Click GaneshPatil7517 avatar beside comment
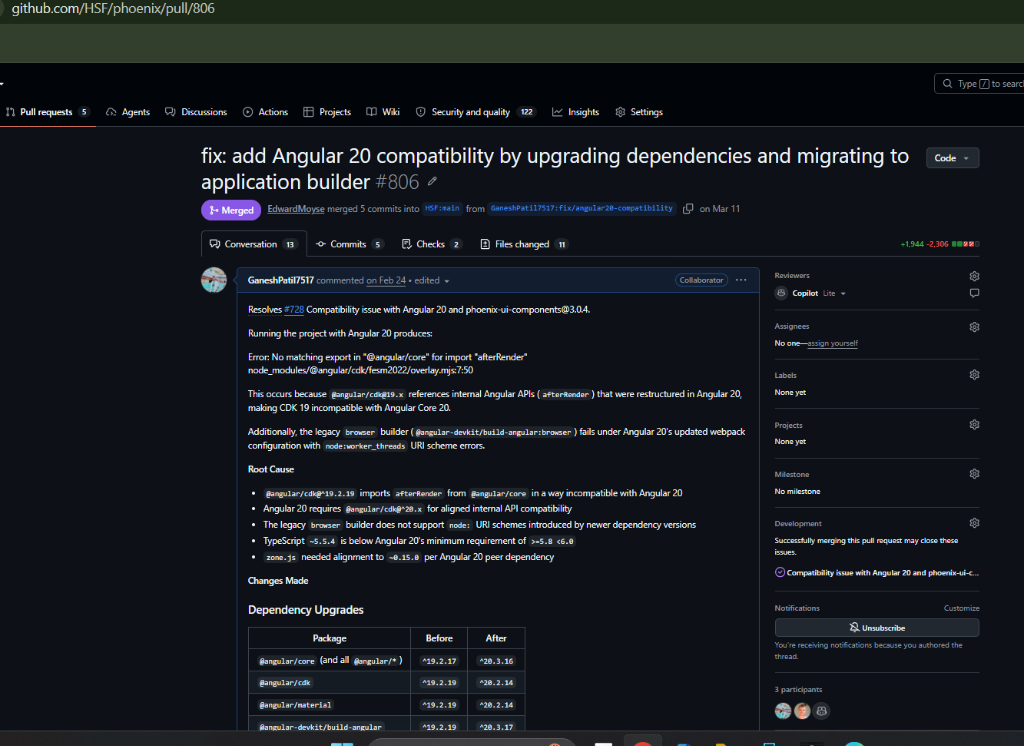Screen dimensions: 1024x746 pyautogui.click(x=214, y=280)
